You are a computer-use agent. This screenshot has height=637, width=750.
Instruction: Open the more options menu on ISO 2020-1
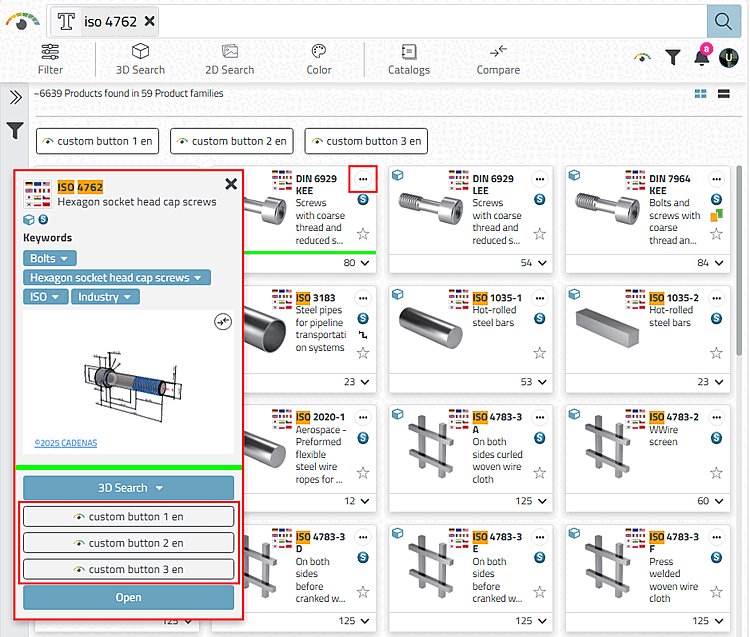[363, 417]
